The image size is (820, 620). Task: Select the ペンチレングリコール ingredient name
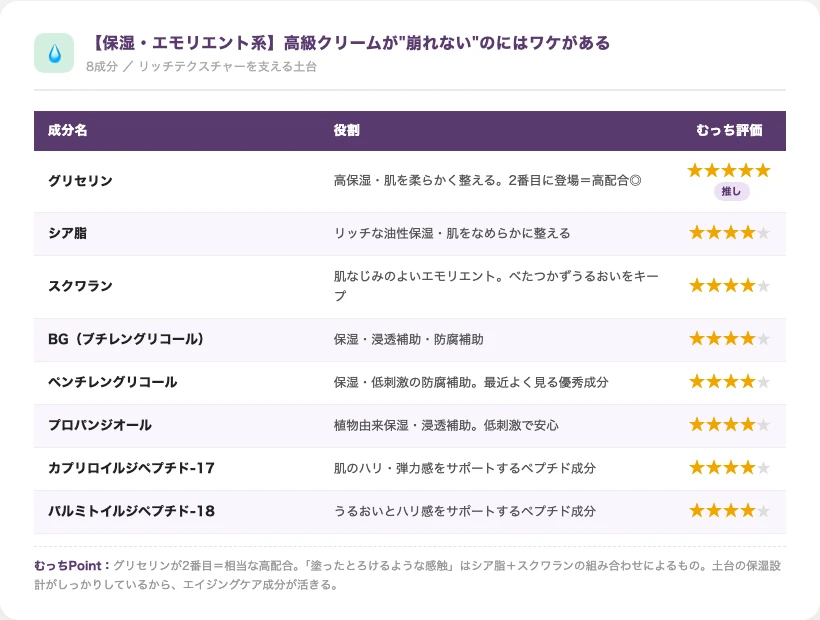tap(112, 382)
